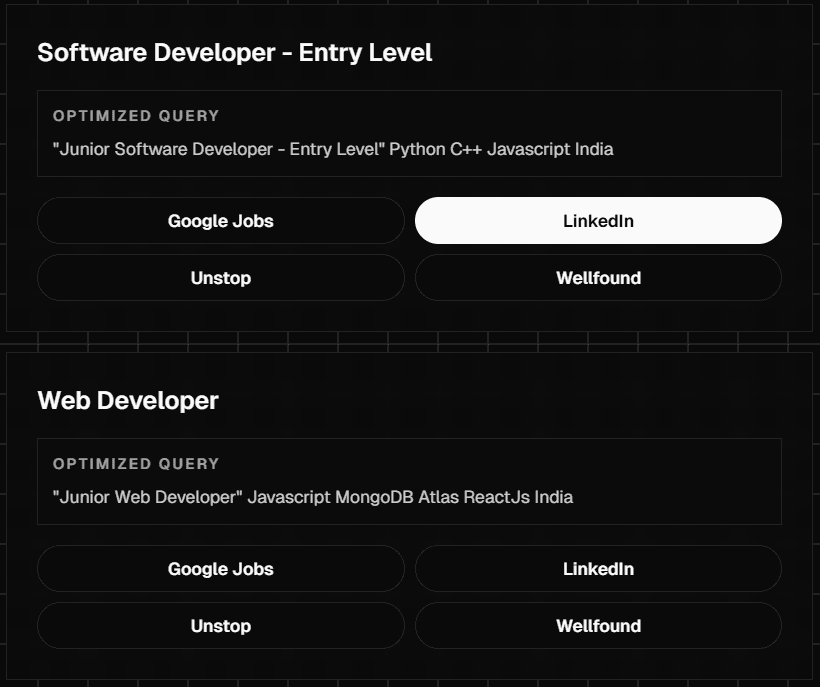Image resolution: width=820 pixels, height=687 pixels.
Task: Open Google Jobs for Web Developer
Action: point(221,569)
